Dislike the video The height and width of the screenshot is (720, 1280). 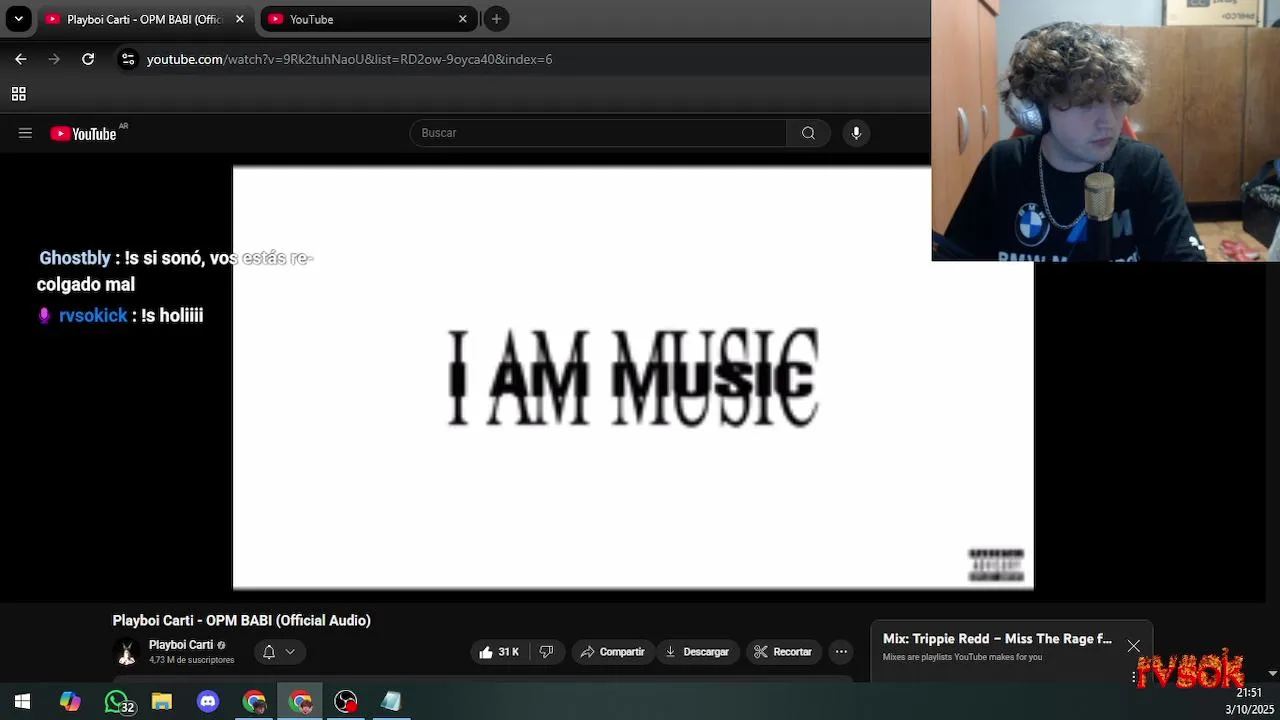546,652
